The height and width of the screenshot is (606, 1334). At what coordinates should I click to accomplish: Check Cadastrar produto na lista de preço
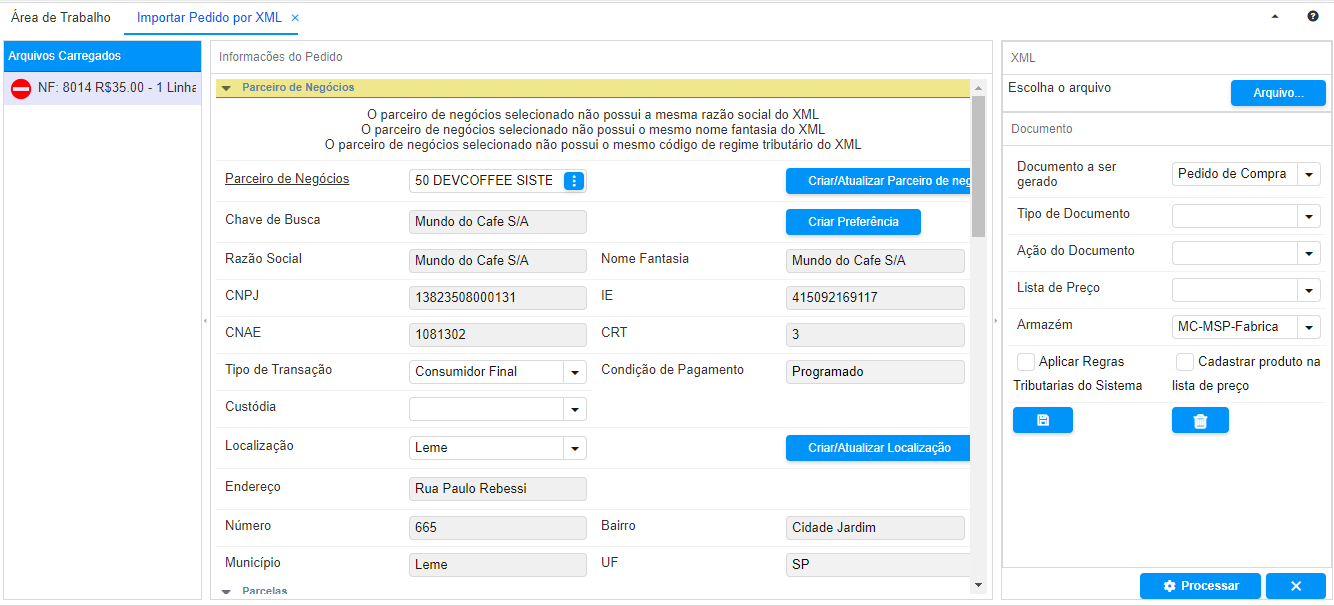coord(1185,362)
